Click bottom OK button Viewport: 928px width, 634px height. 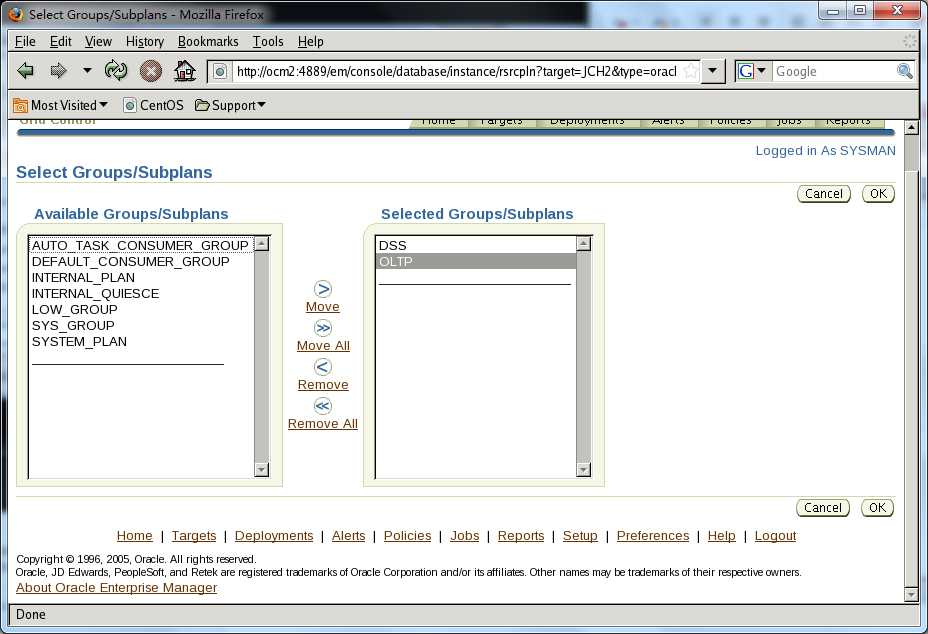coord(878,508)
